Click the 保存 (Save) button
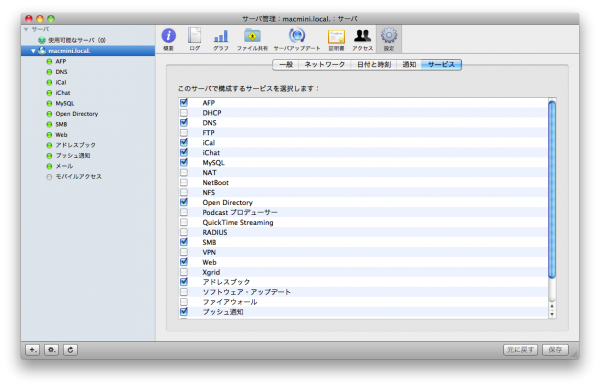This screenshot has height=388, width=600. click(555, 350)
